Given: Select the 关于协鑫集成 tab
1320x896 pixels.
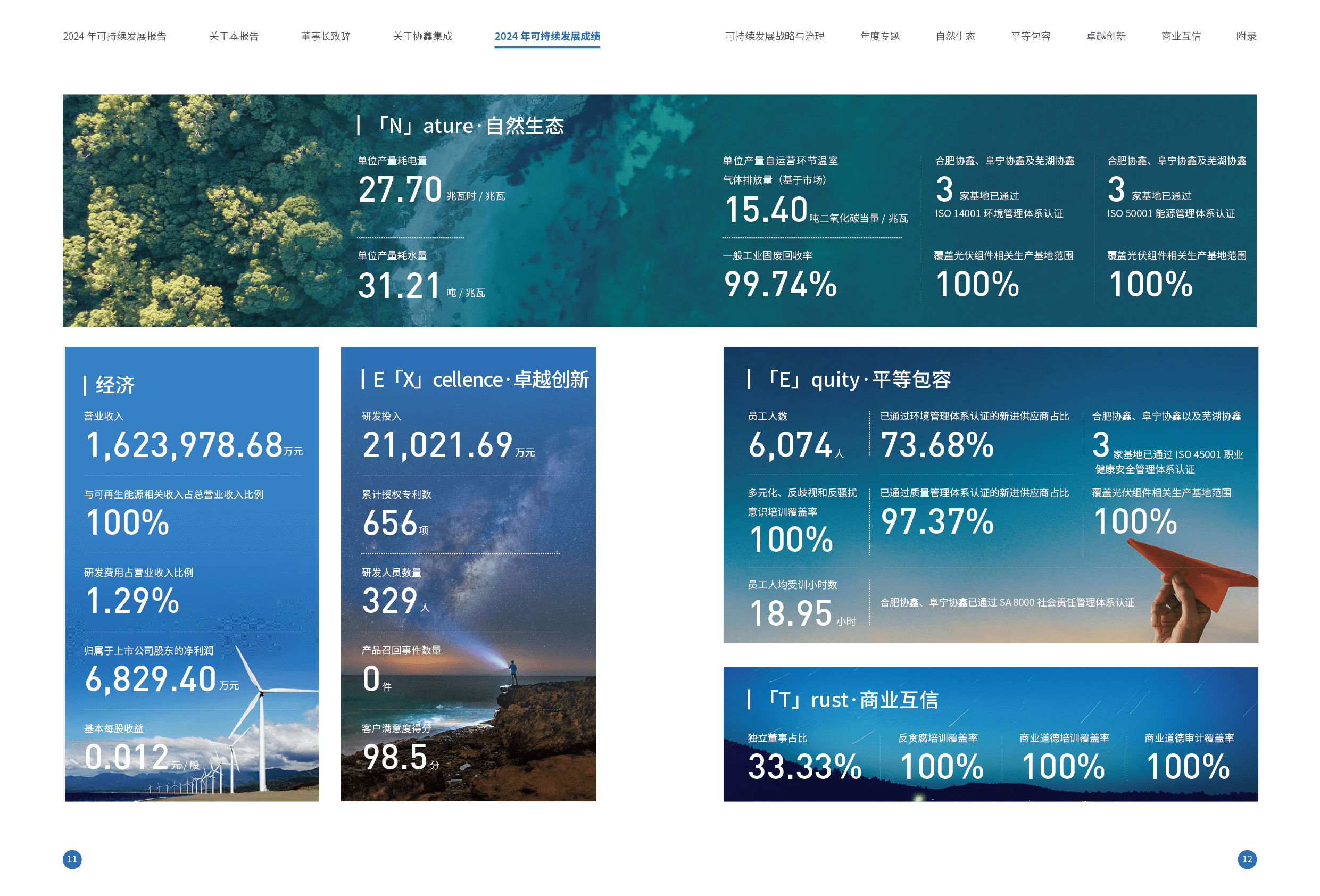Looking at the screenshot, I should coord(422,36).
